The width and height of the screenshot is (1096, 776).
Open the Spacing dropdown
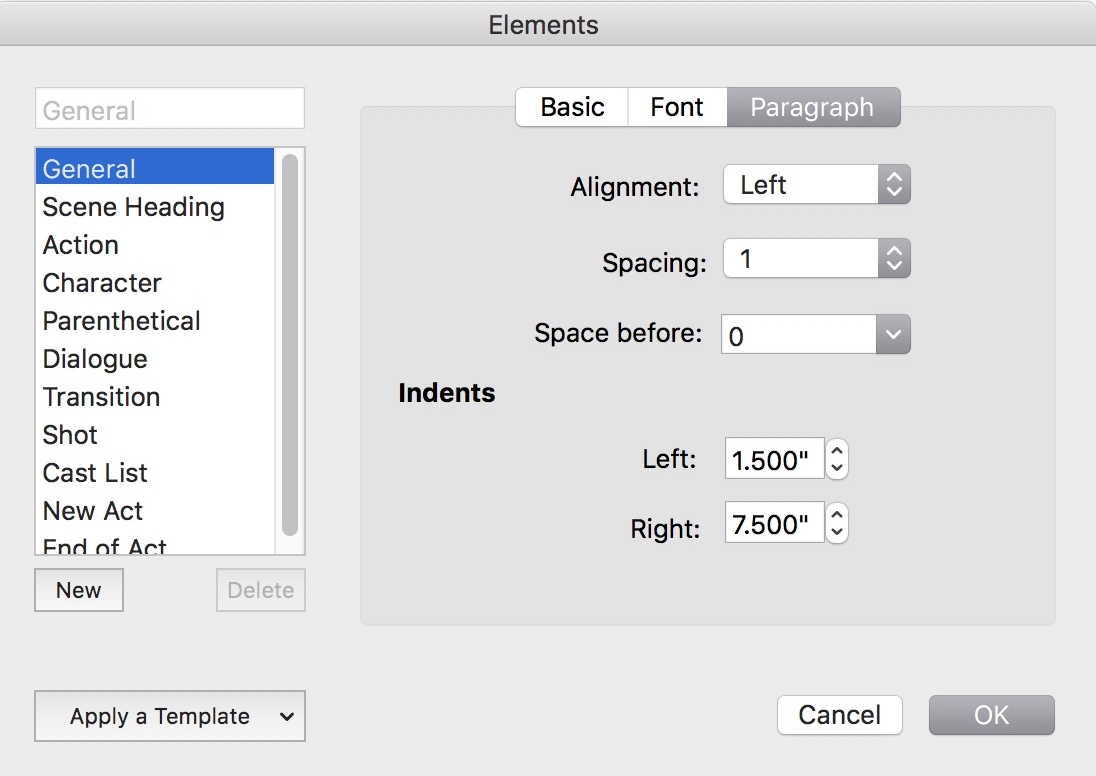[816, 259]
